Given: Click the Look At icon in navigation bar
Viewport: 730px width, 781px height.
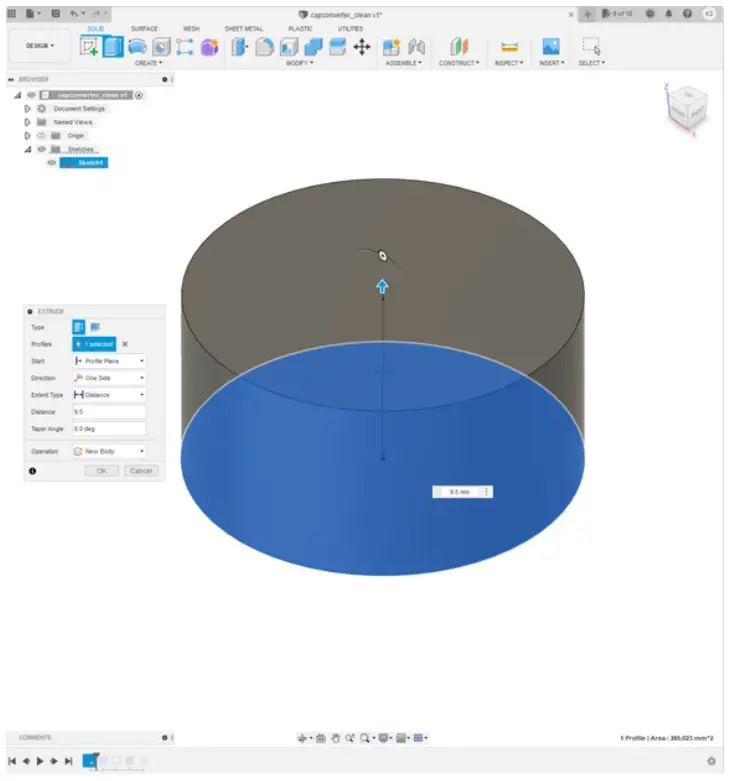Looking at the screenshot, I should coord(321,738).
